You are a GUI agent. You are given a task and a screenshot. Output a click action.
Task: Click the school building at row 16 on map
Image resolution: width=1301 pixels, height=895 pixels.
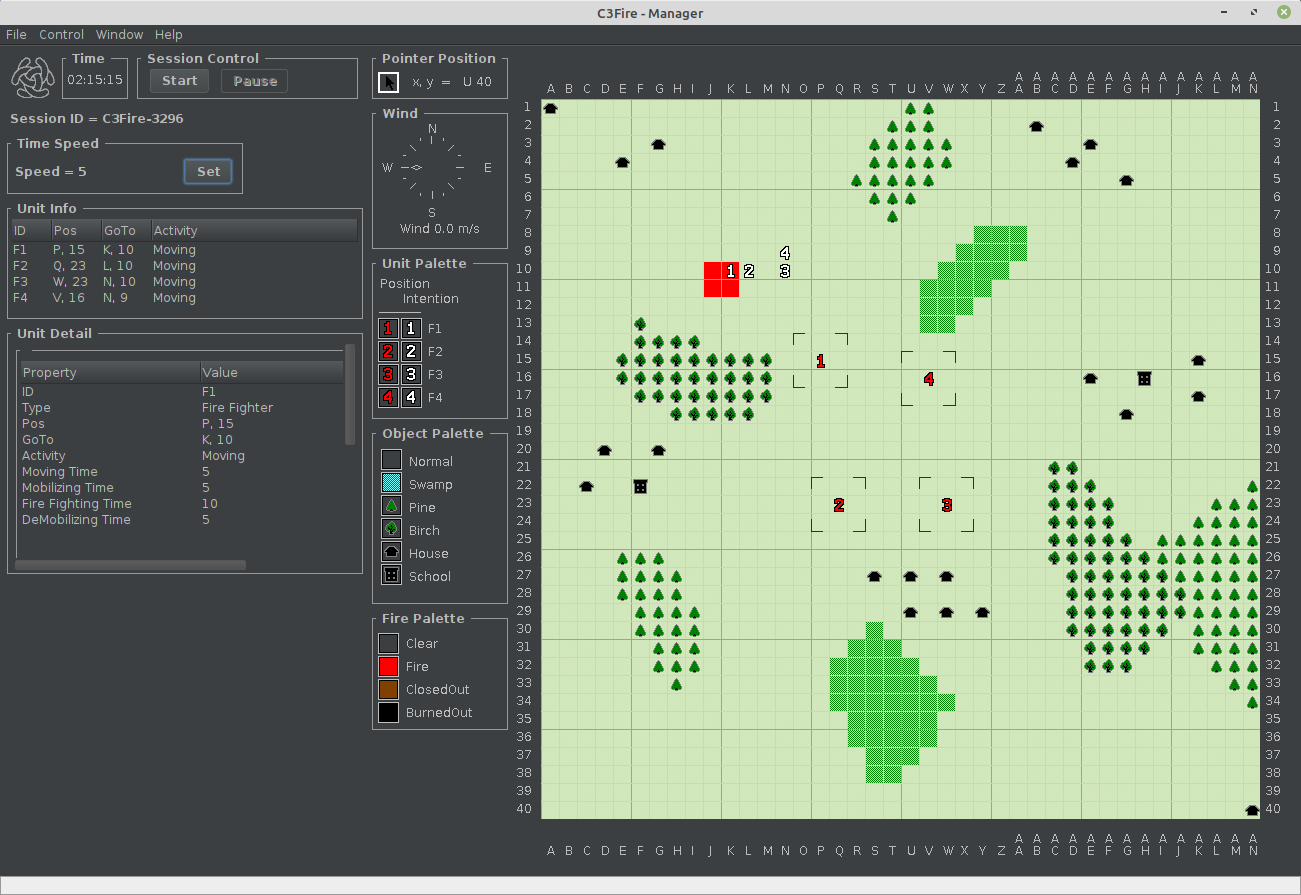point(1145,379)
